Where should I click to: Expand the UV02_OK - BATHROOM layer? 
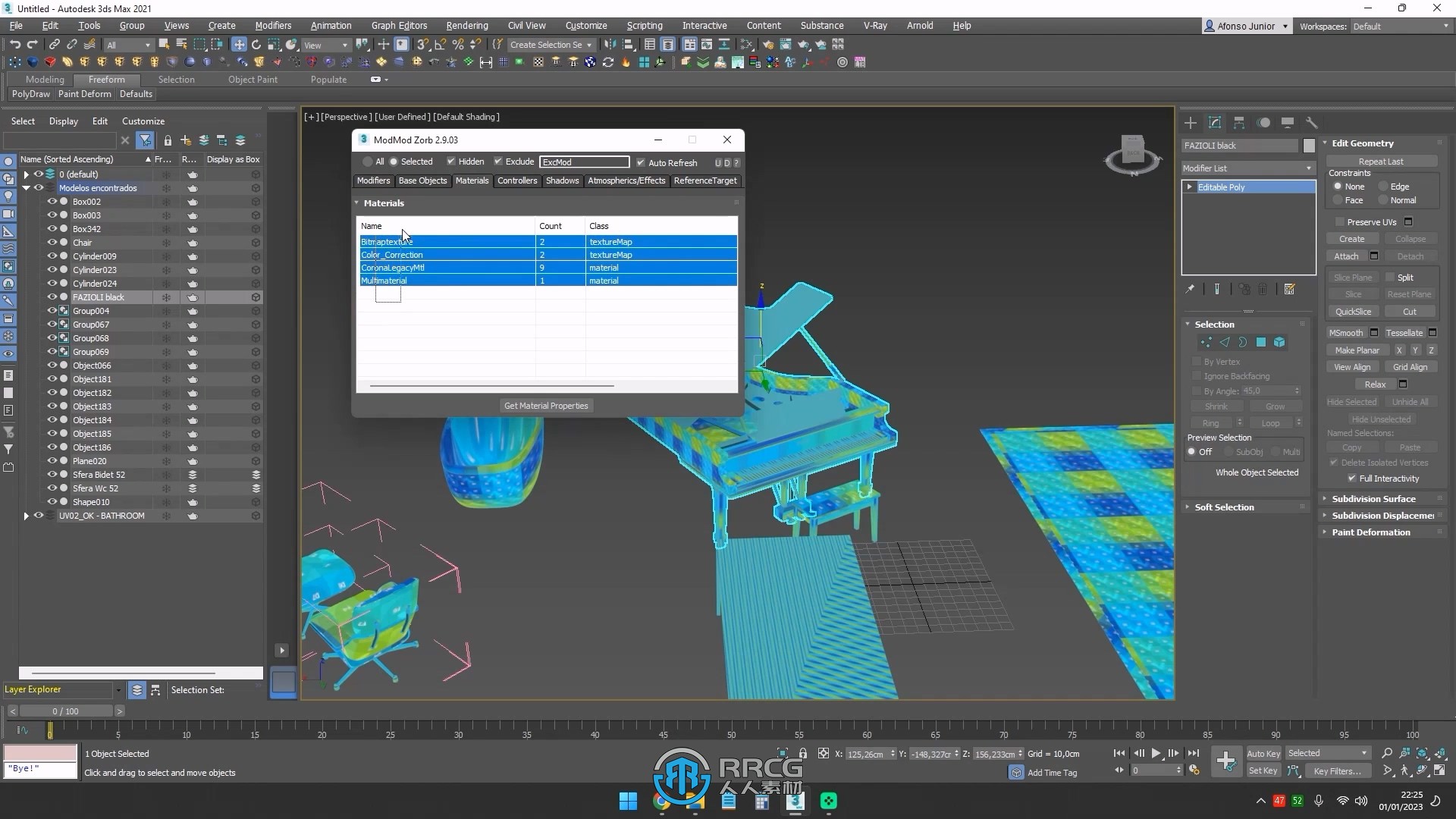click(26, 515)
